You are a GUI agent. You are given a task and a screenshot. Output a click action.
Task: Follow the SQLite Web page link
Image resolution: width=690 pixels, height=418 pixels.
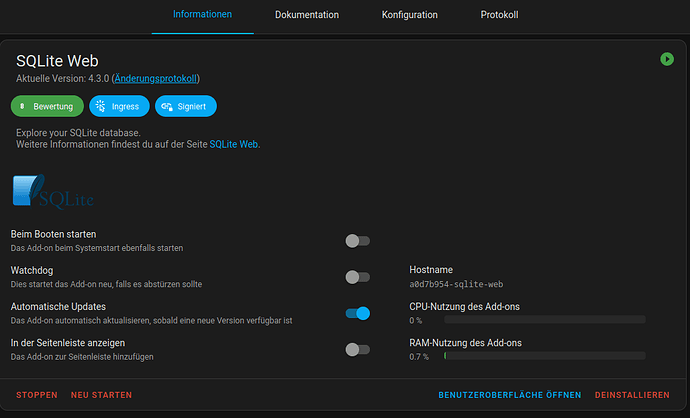click(x=234, y=144)
